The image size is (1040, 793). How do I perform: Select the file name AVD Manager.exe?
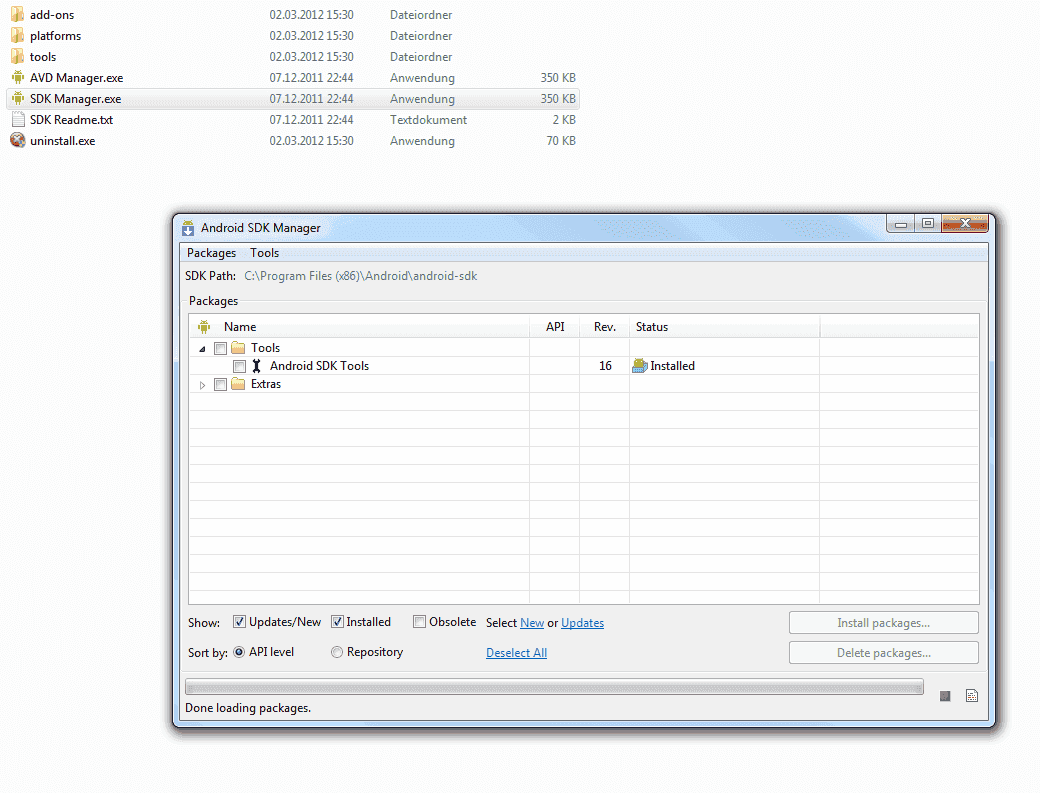pyautogui.click(x=76, y=78)
